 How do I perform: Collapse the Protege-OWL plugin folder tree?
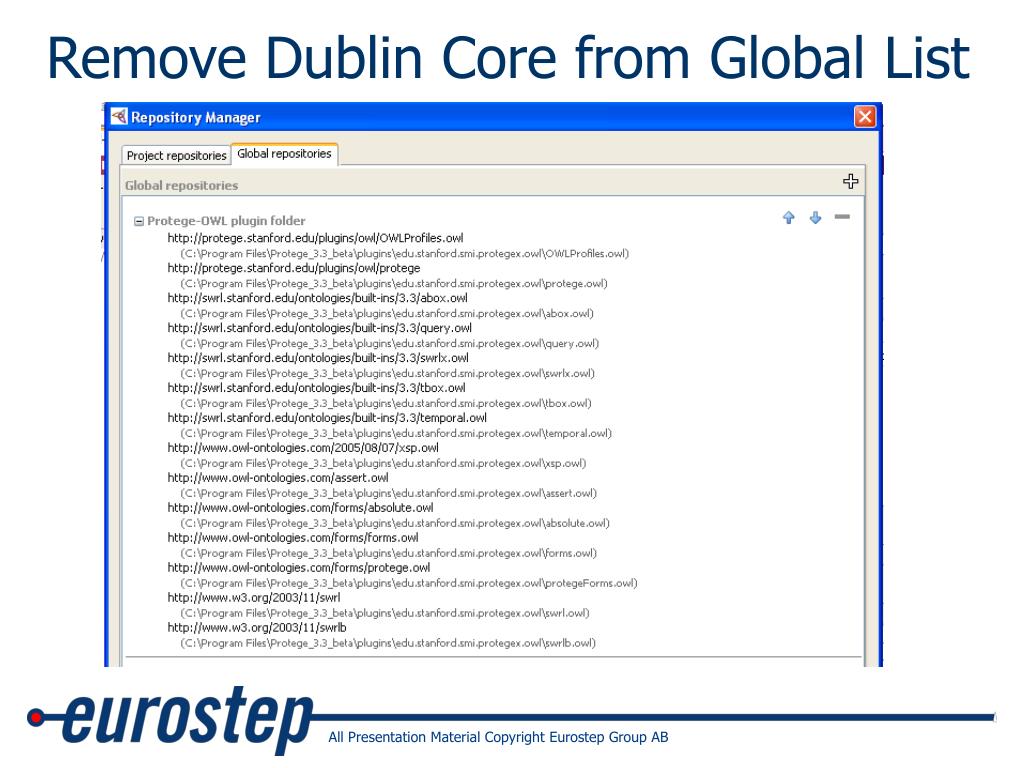pyautogui.click(x=138, y=221)
